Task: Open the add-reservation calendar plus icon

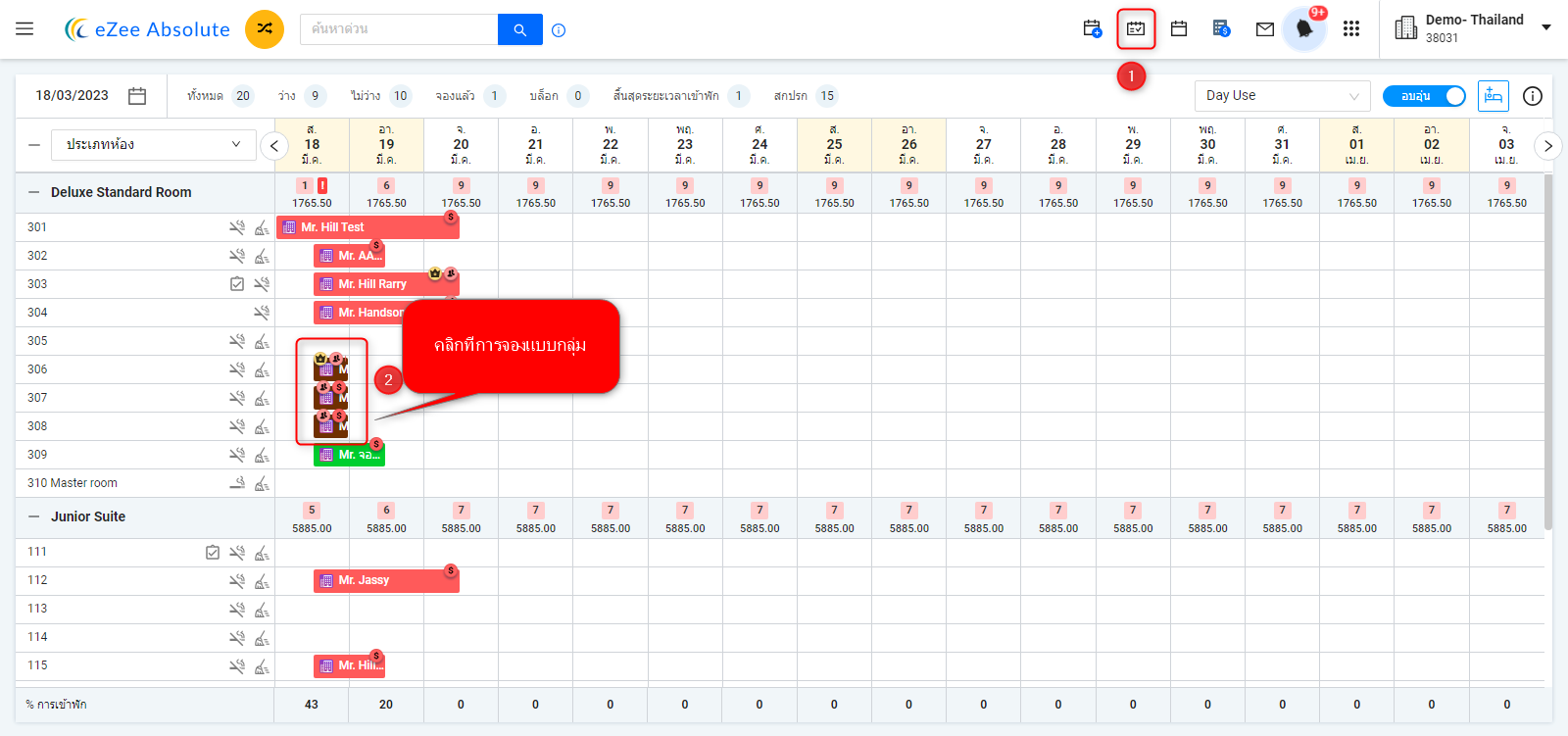Action: point(1092,29)
